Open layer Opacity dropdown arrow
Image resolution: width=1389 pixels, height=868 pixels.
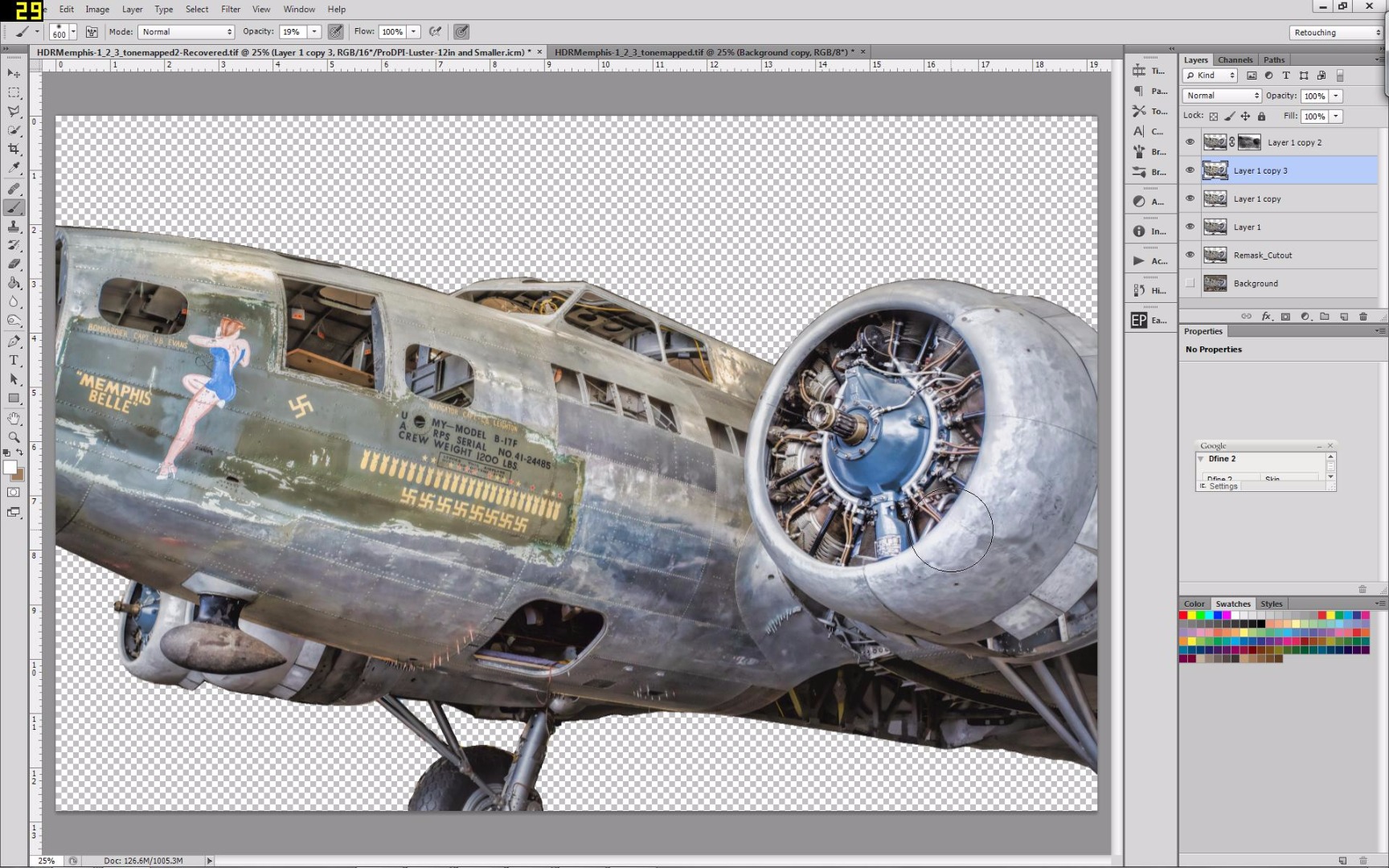[x=1336, y=96]
